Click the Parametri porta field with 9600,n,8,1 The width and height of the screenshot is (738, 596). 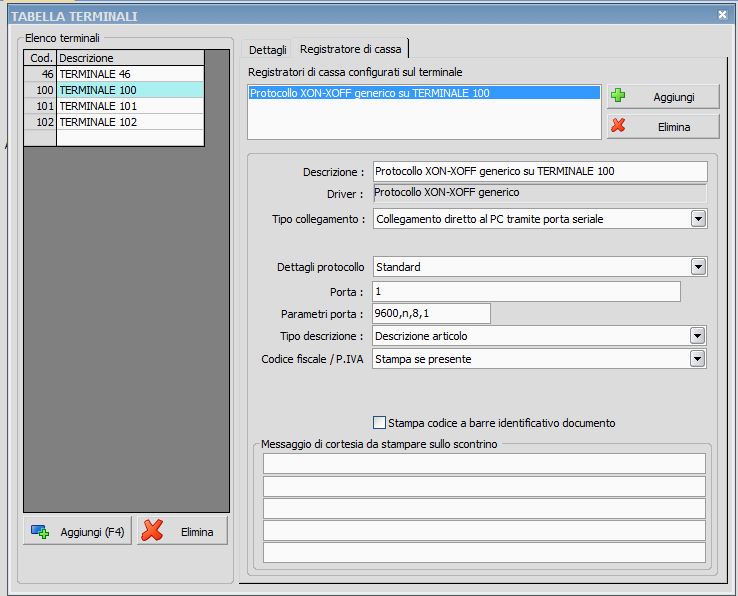coord(431,314)
